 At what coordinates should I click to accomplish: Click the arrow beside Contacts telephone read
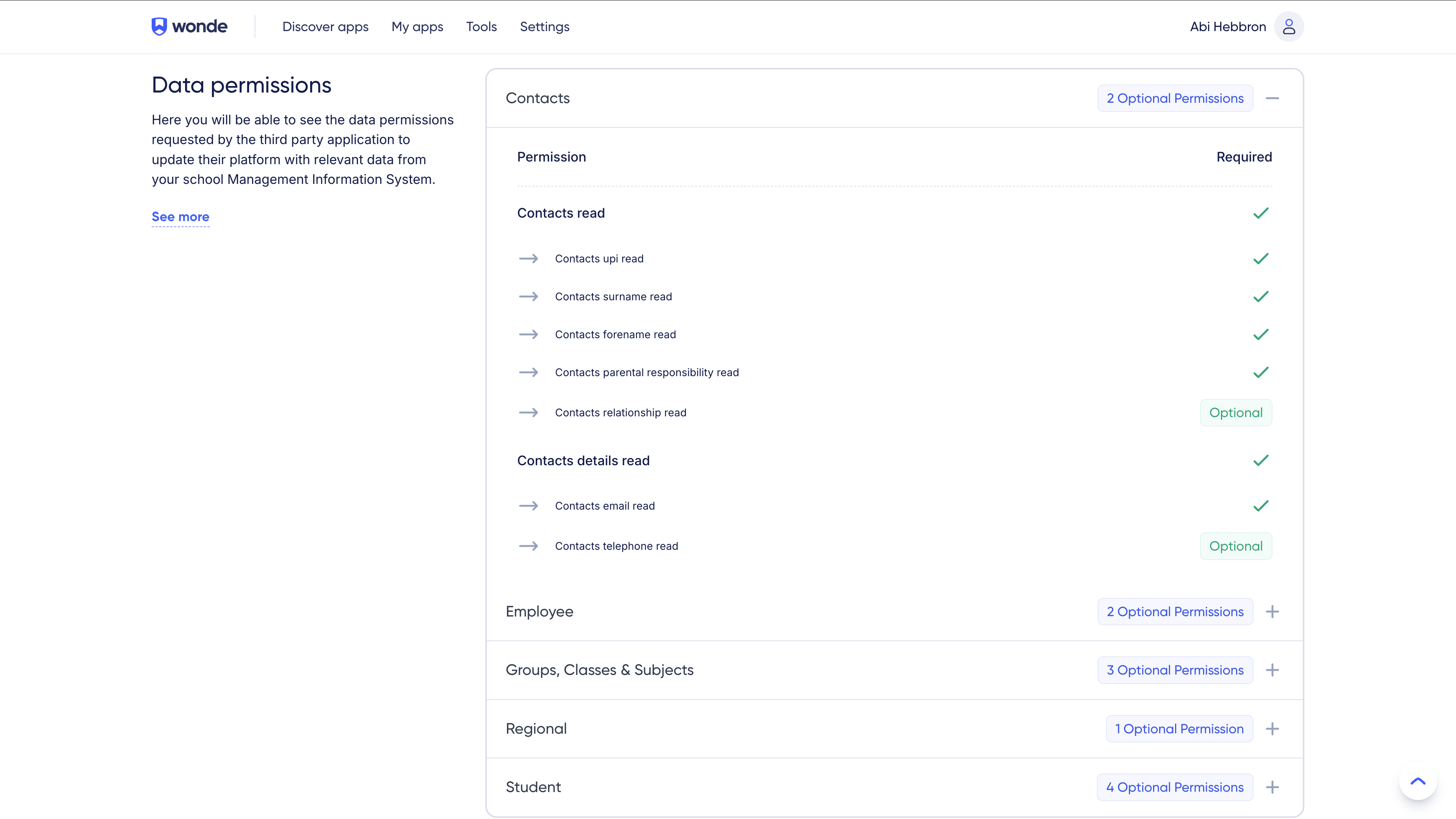[529, 546]
